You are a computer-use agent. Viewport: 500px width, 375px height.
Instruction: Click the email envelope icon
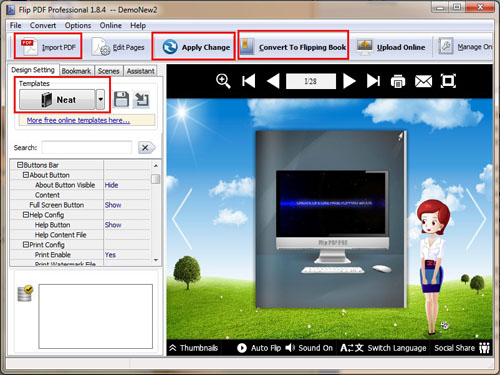423,81
